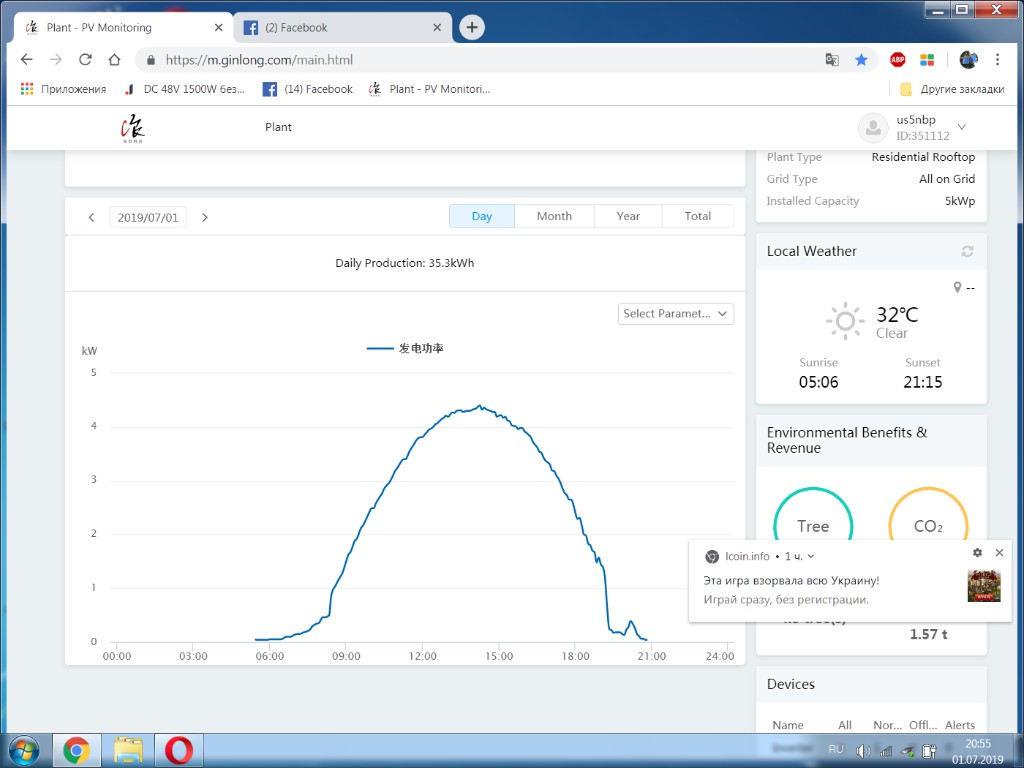Expand the us5nbp account menu

(x=961, y=127)
